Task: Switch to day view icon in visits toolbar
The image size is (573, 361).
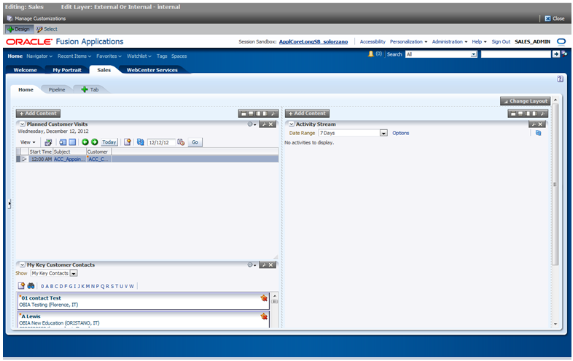Action: point(63,142)
